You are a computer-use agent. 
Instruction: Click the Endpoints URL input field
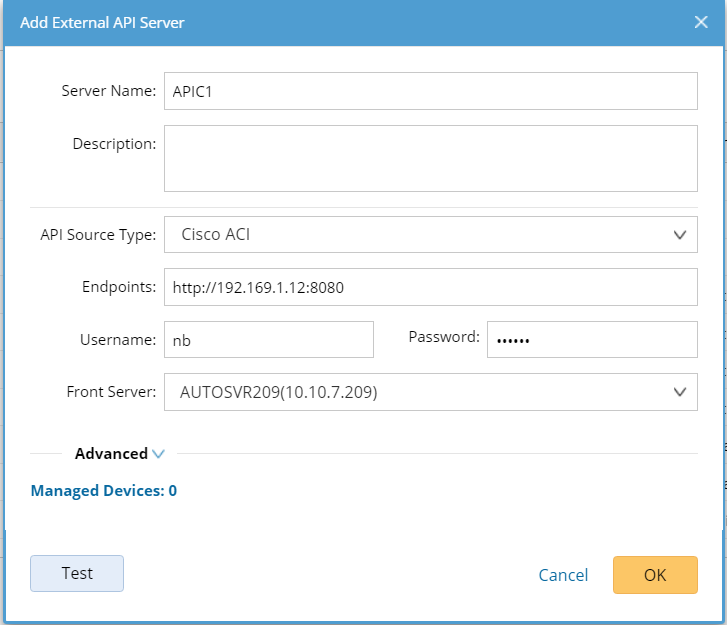click(430, 287)
